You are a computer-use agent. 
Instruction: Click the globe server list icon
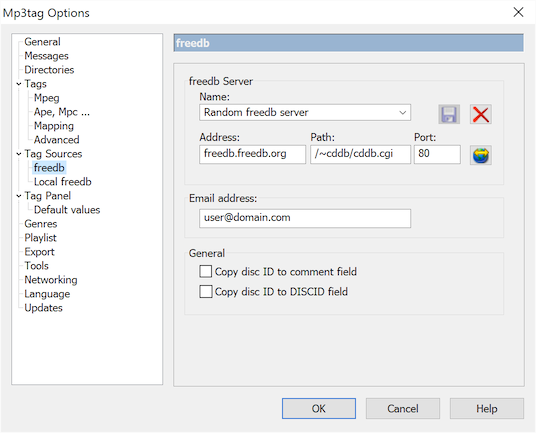pos(481,155)
